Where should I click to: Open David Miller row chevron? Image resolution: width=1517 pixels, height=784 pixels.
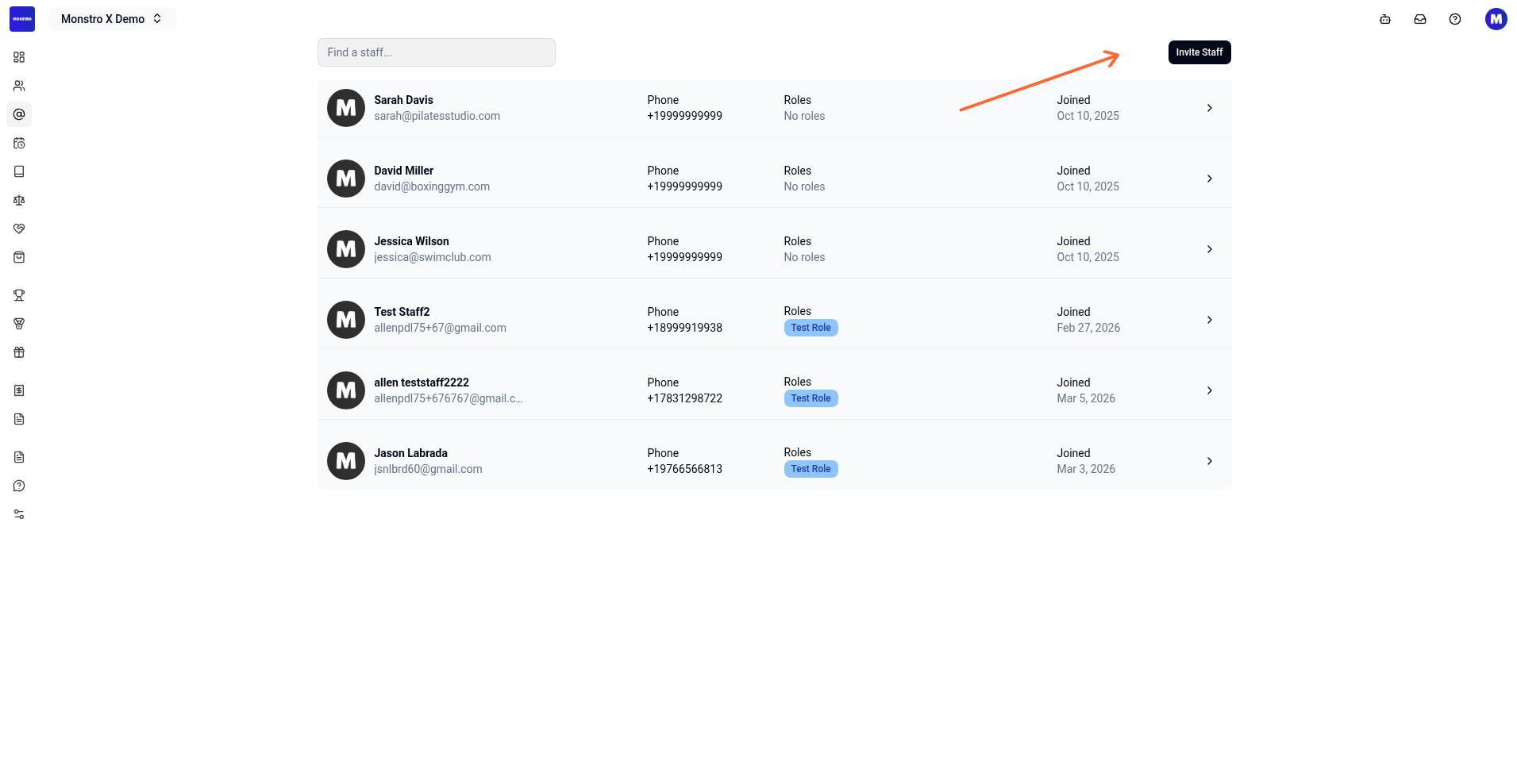point(1210,179)
